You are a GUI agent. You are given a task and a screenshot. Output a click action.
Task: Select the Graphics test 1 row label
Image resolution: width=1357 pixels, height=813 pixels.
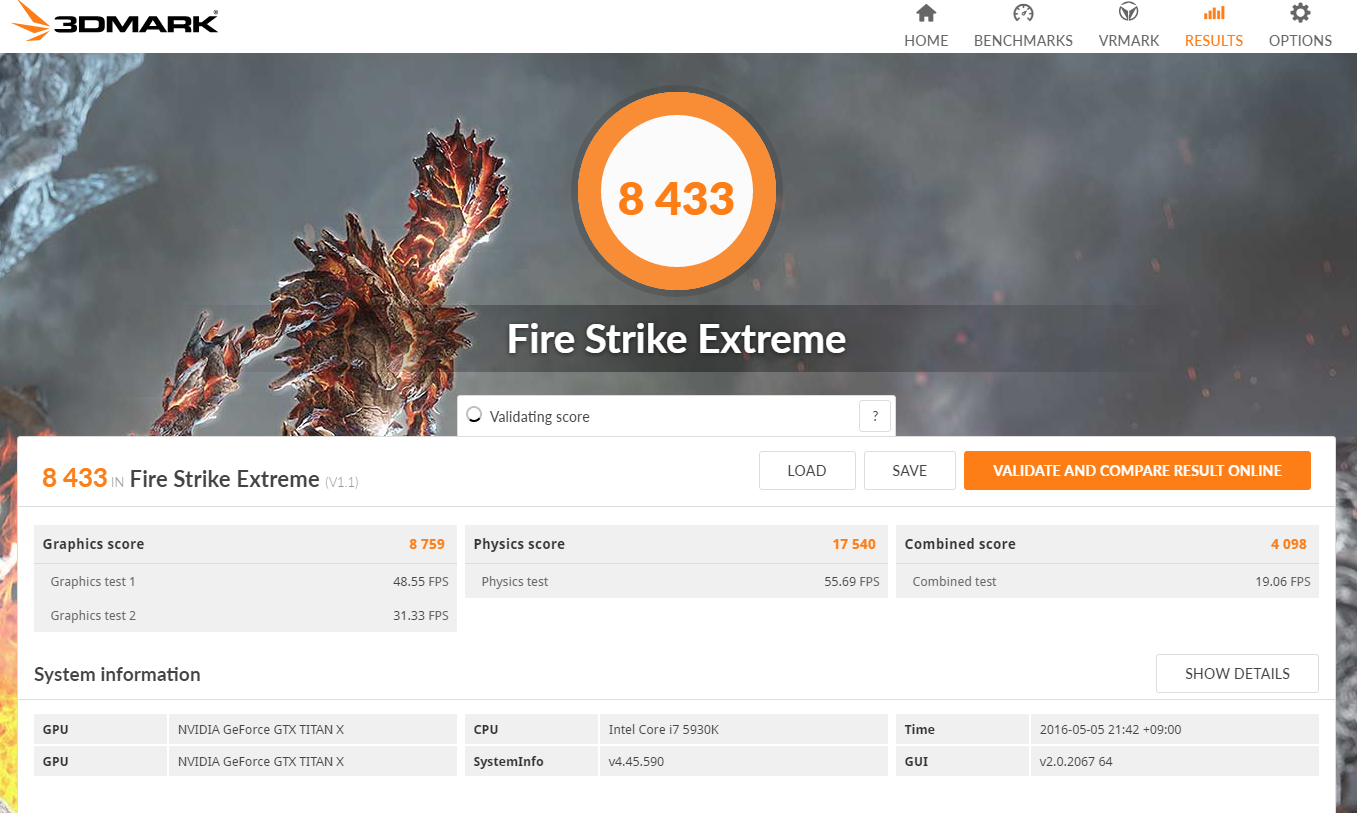coord(93,582)
